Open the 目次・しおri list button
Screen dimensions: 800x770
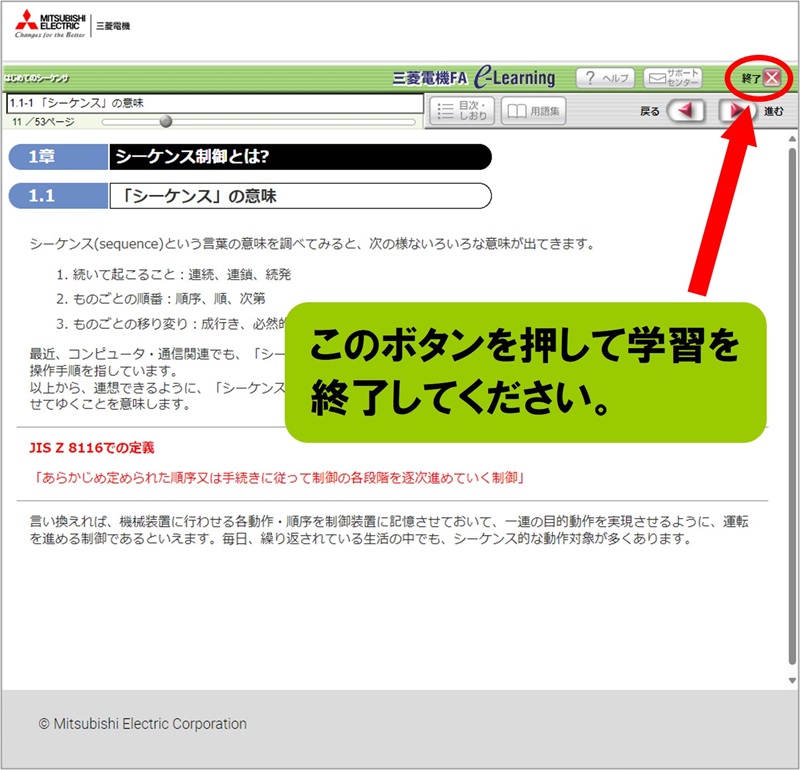461,111
